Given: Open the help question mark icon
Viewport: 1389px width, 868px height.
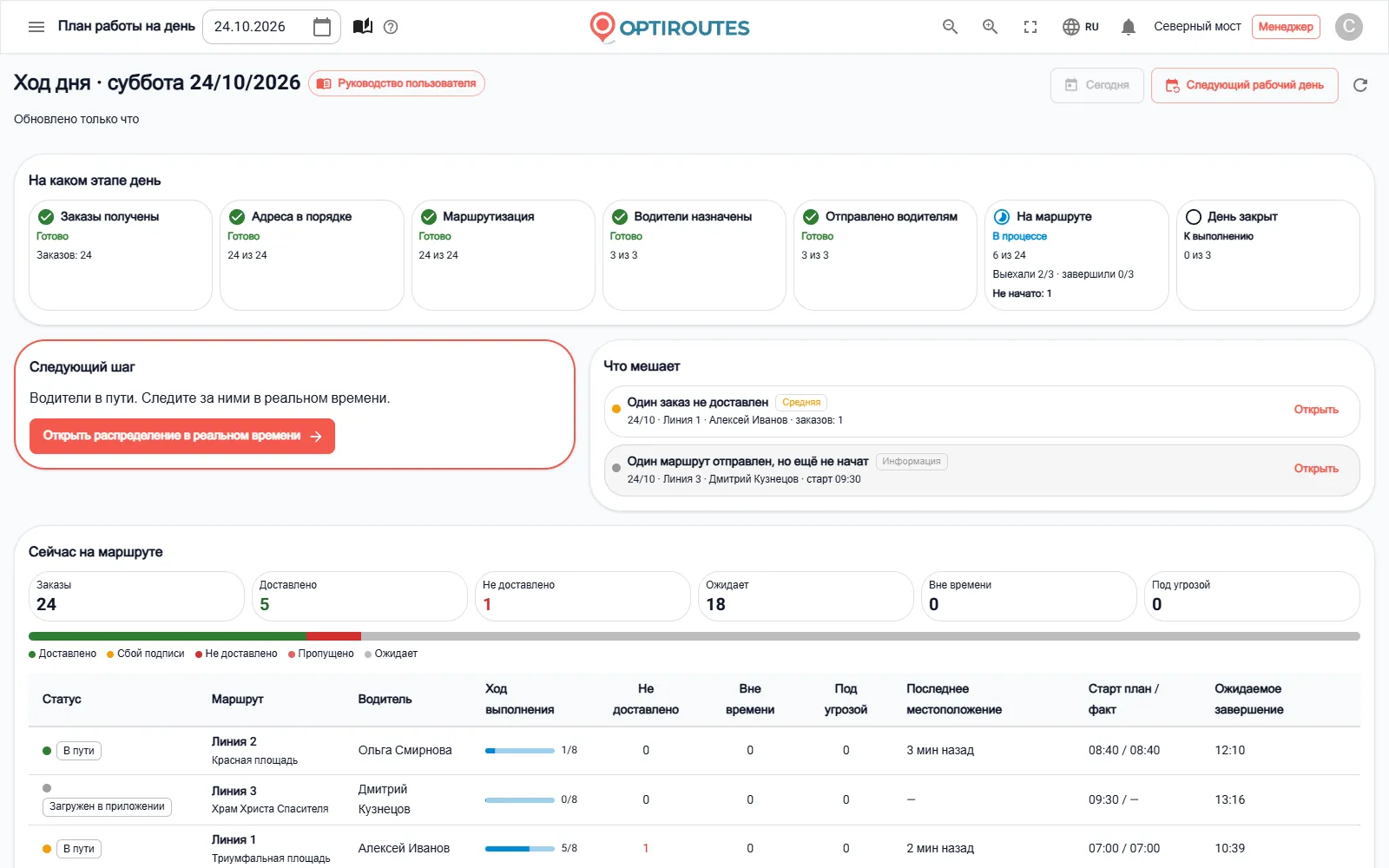Looking at the screenshot, I should 391,27.
